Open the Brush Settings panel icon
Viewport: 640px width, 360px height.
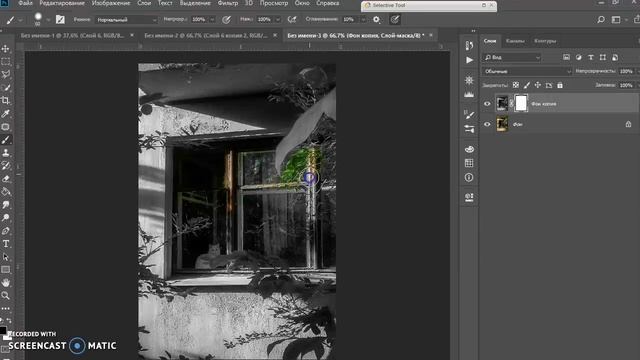[x=469, y=115]
